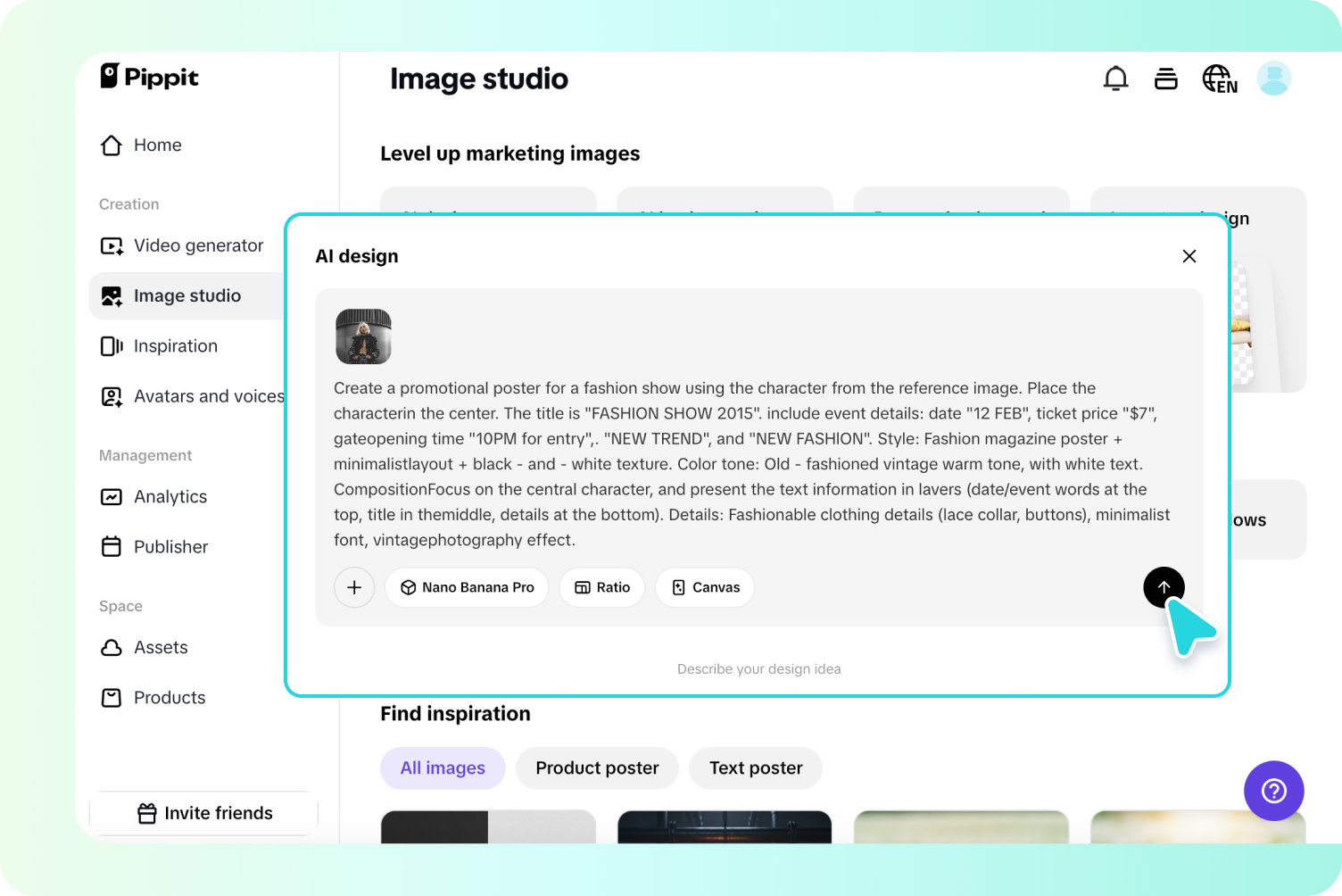Open the Canvas size selector
1342x896 pixels.
click(x=704, y=587)
